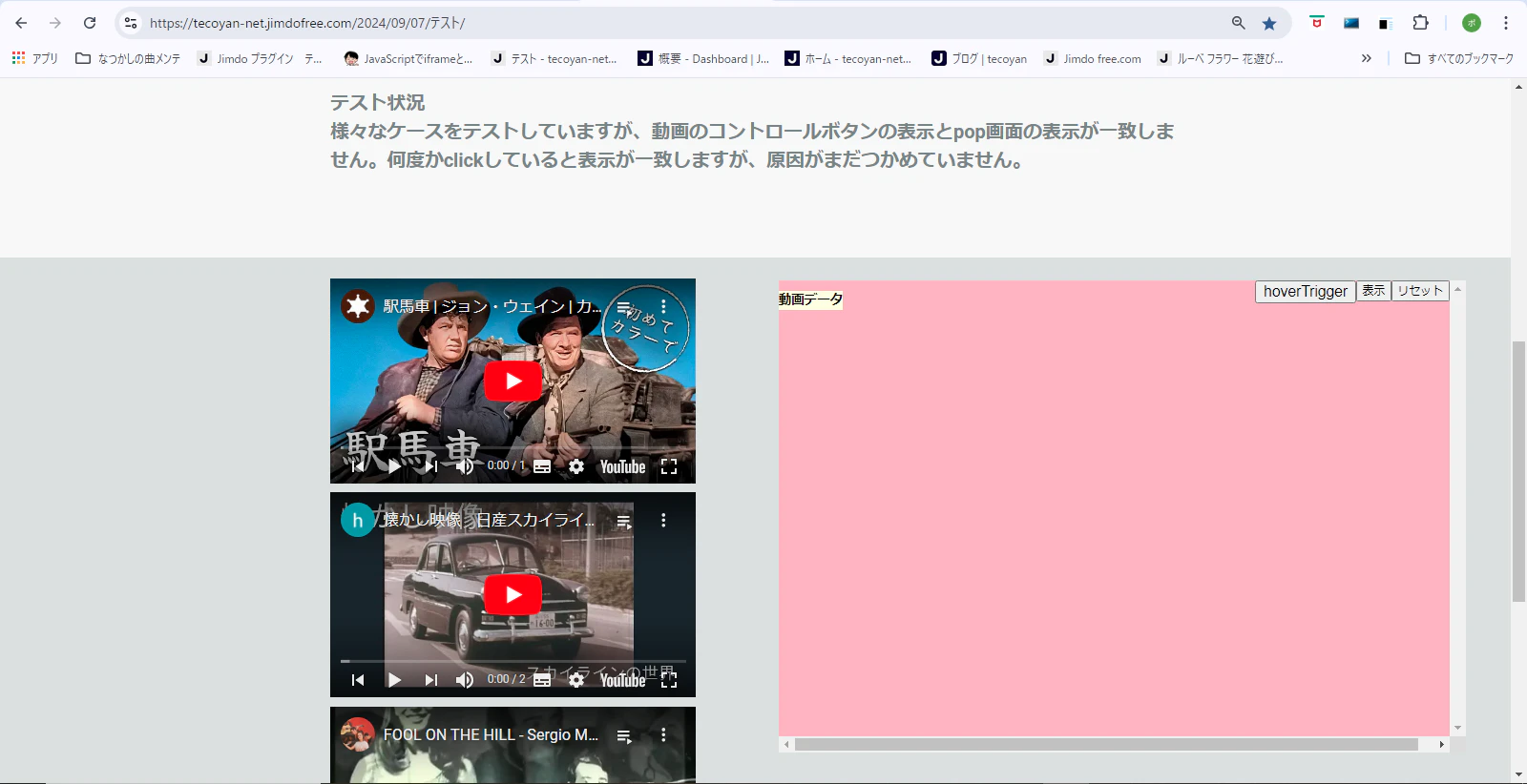Click the pink panel horizontal scrollbar
1527x784 pixels.
click(x=1106, y=745)
